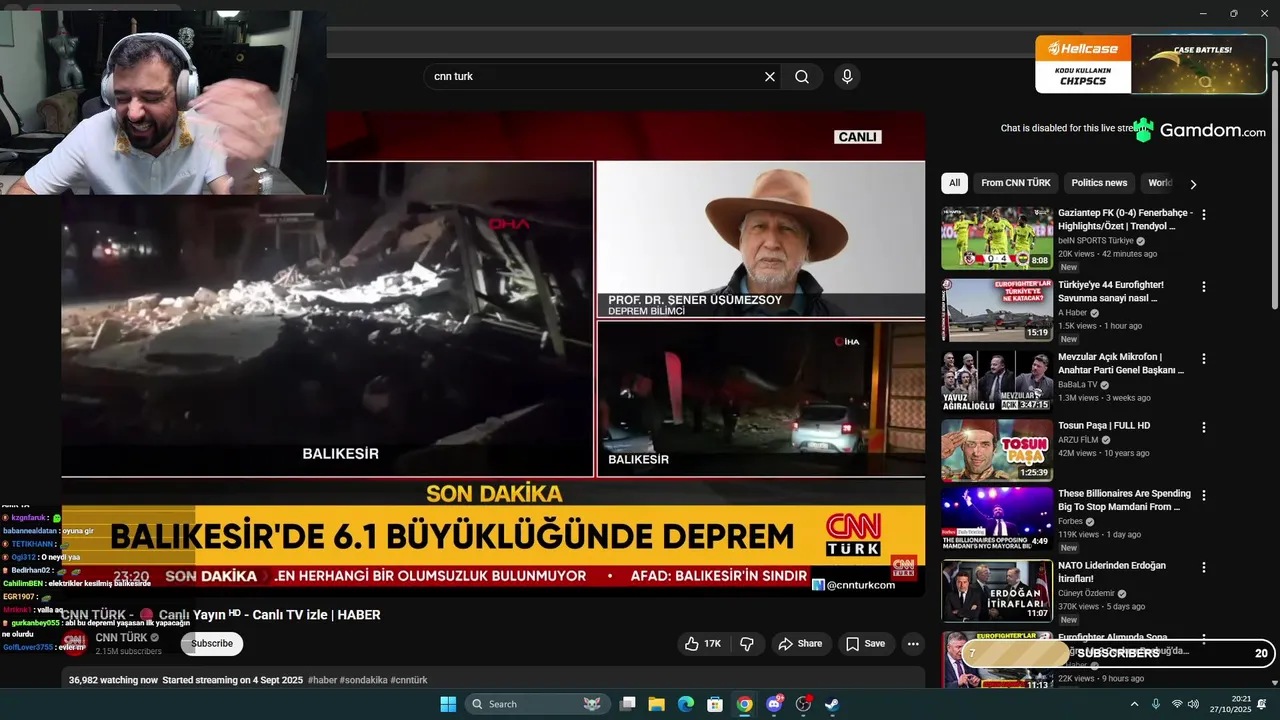Open the 'NATO Liderinden Erdoğan İtirafları' thumbnail

pyautogui.click(x=996, y=591)
